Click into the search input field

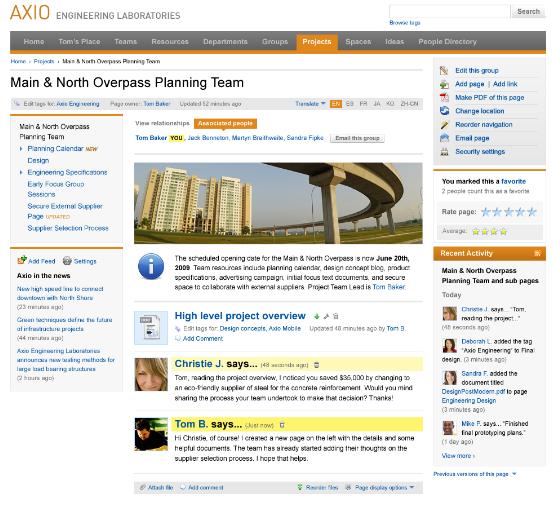coord(449,11)
